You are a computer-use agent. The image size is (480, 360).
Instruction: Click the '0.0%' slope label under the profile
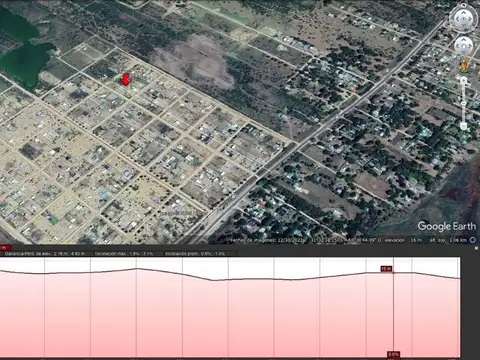click(x=393, y=354)
